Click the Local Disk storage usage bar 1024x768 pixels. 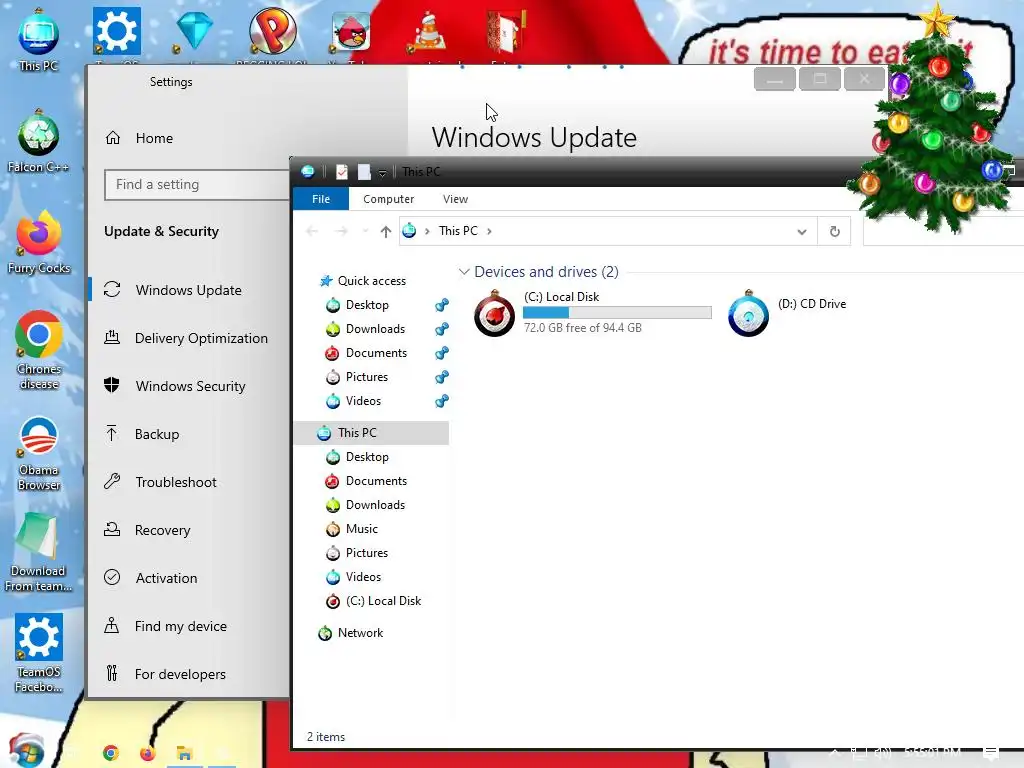617,313
